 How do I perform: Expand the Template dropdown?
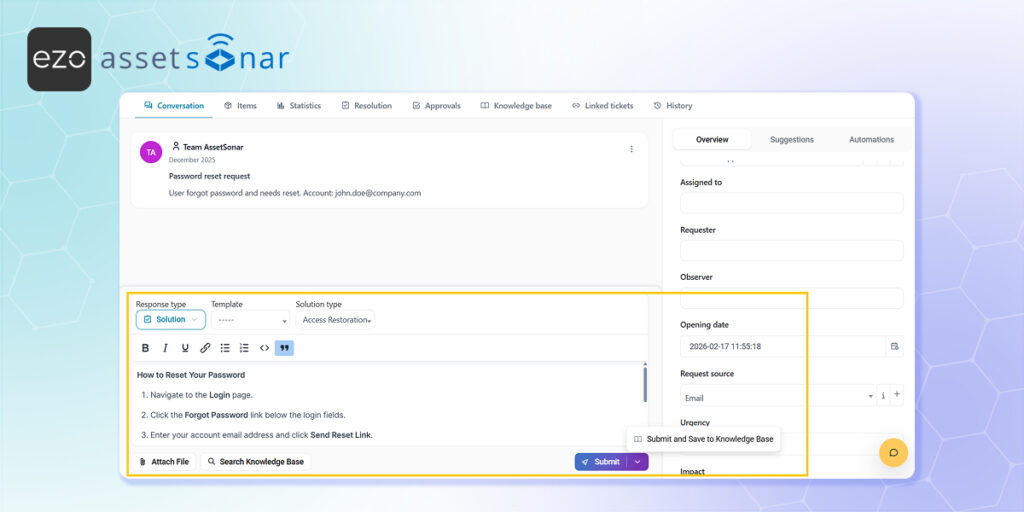coord(251,320)
